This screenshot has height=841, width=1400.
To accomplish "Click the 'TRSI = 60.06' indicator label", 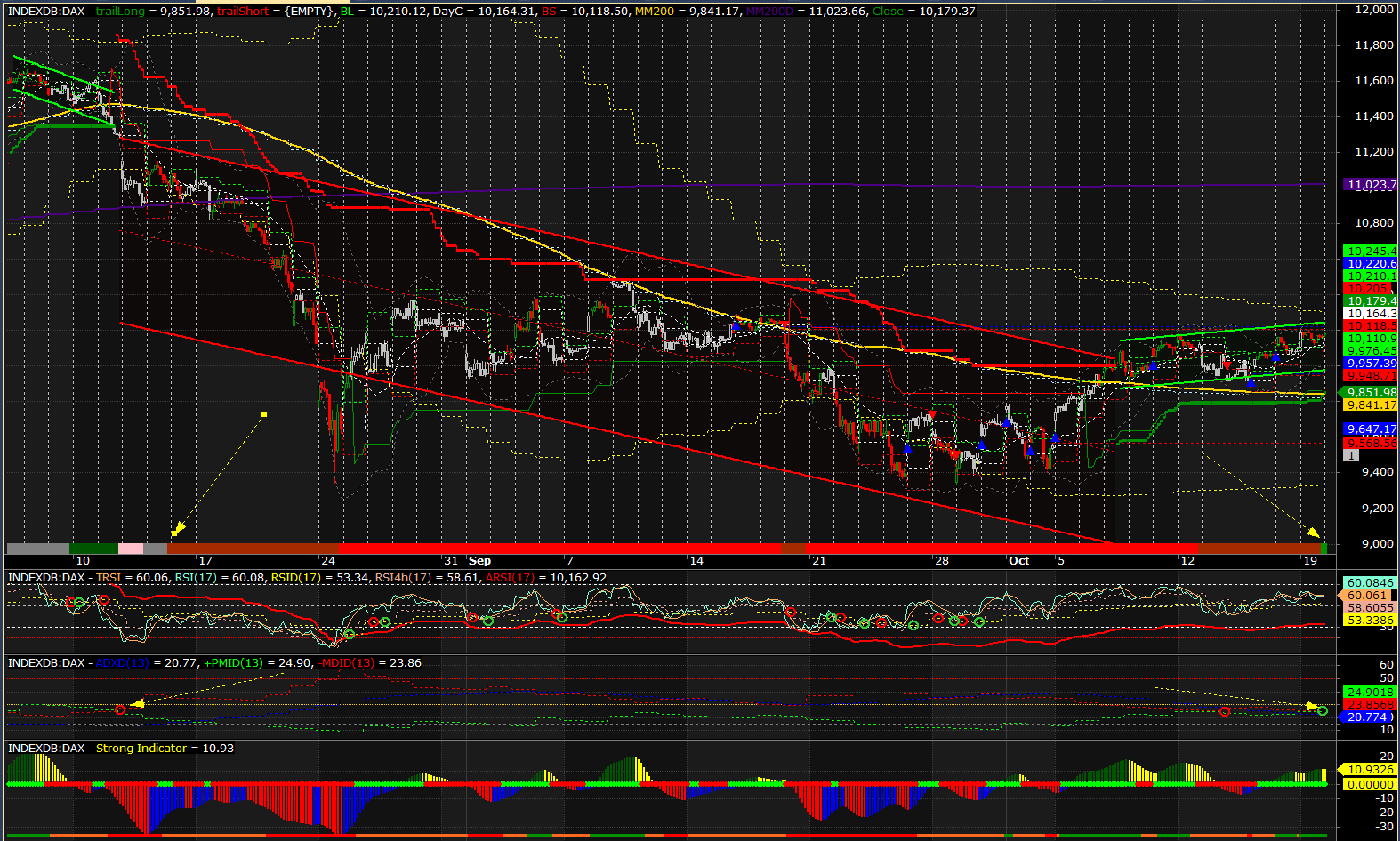I will [132, 578].
